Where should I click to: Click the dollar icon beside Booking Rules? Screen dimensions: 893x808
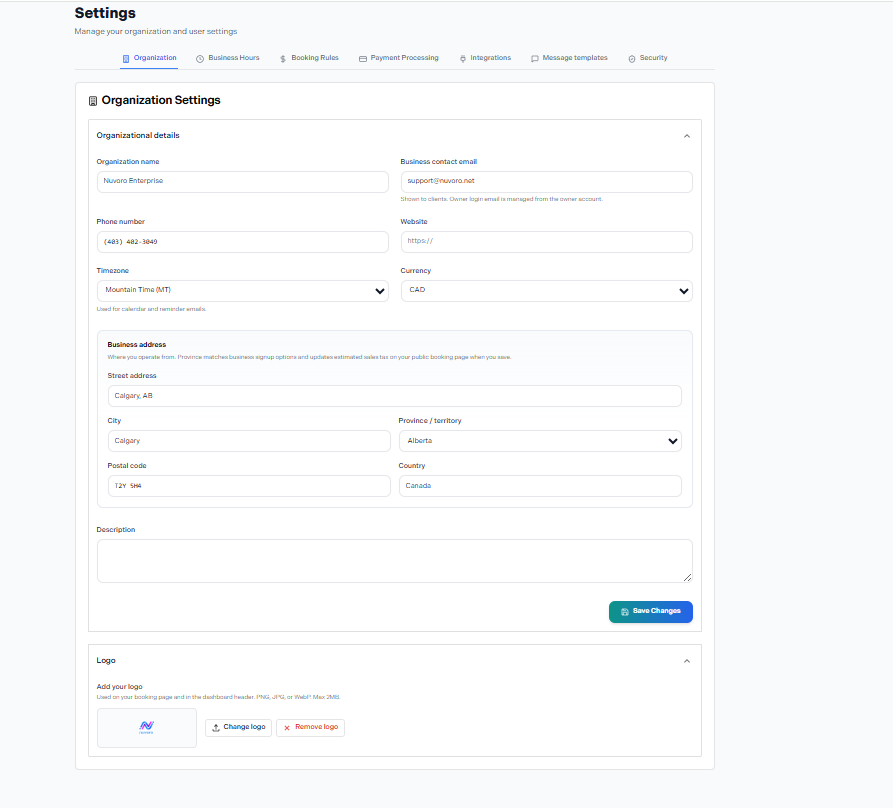(x=283, y=59)
